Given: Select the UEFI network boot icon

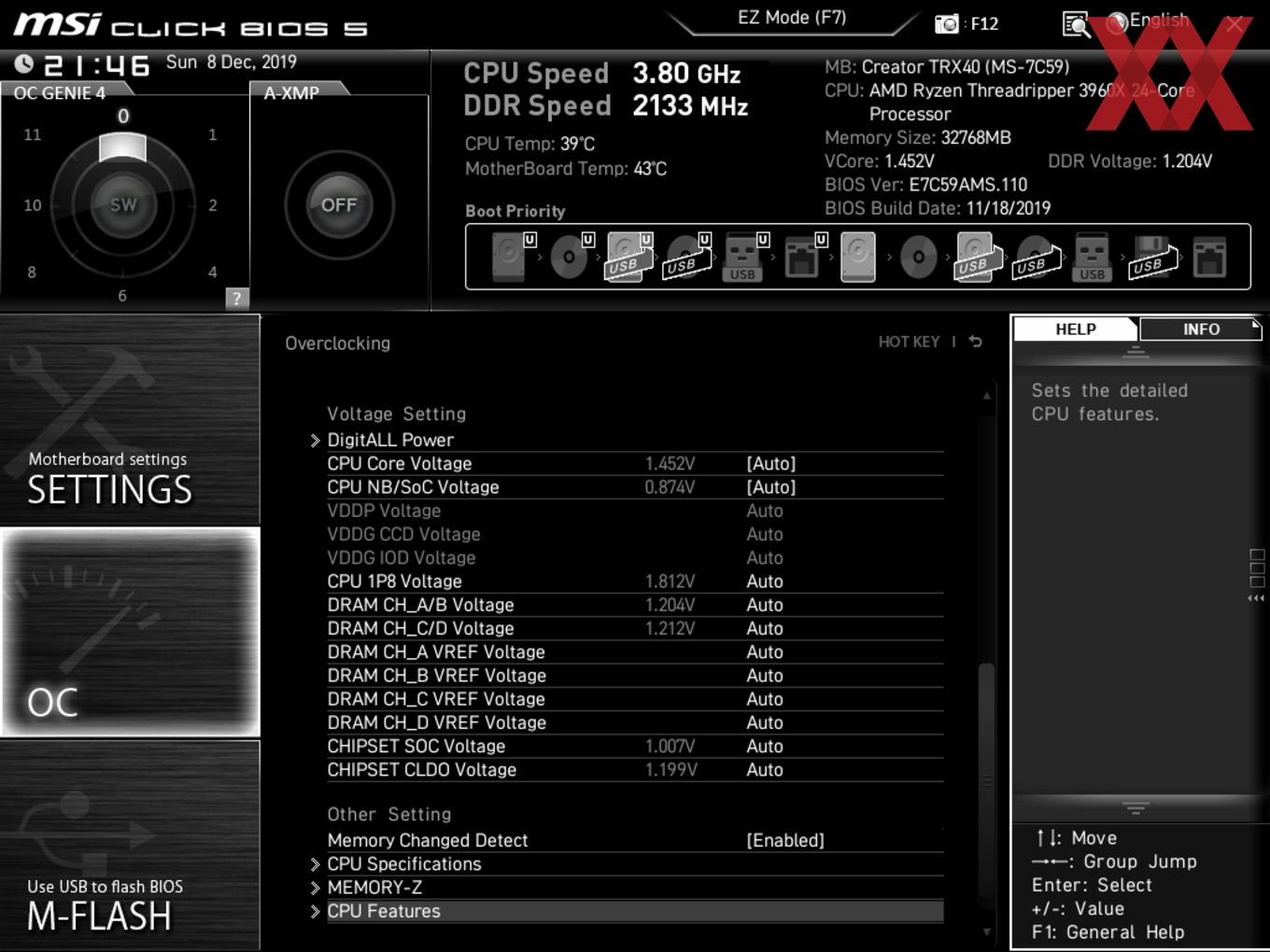Looking at the screenshot, I should (804, 257).
